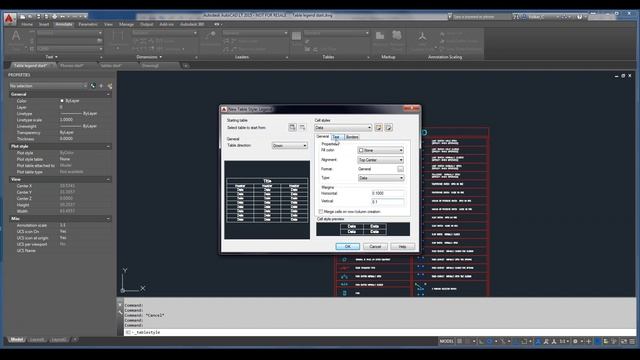Collapse the Misc section in Properties

tap(108, 219)
